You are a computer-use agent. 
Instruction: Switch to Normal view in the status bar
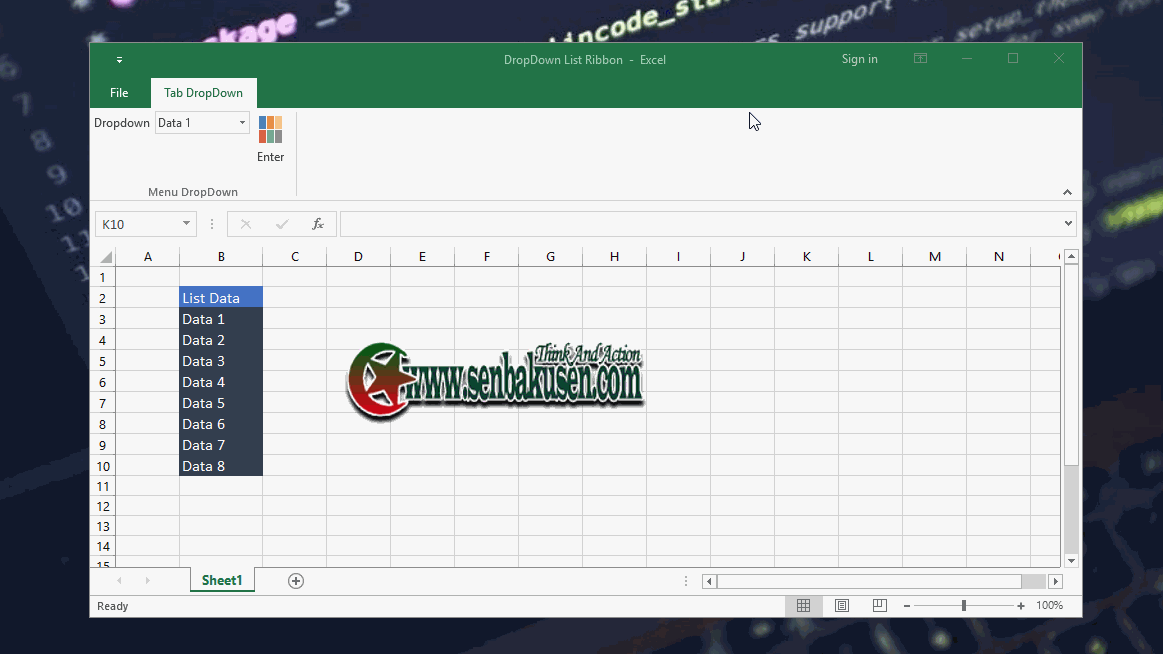803,605
